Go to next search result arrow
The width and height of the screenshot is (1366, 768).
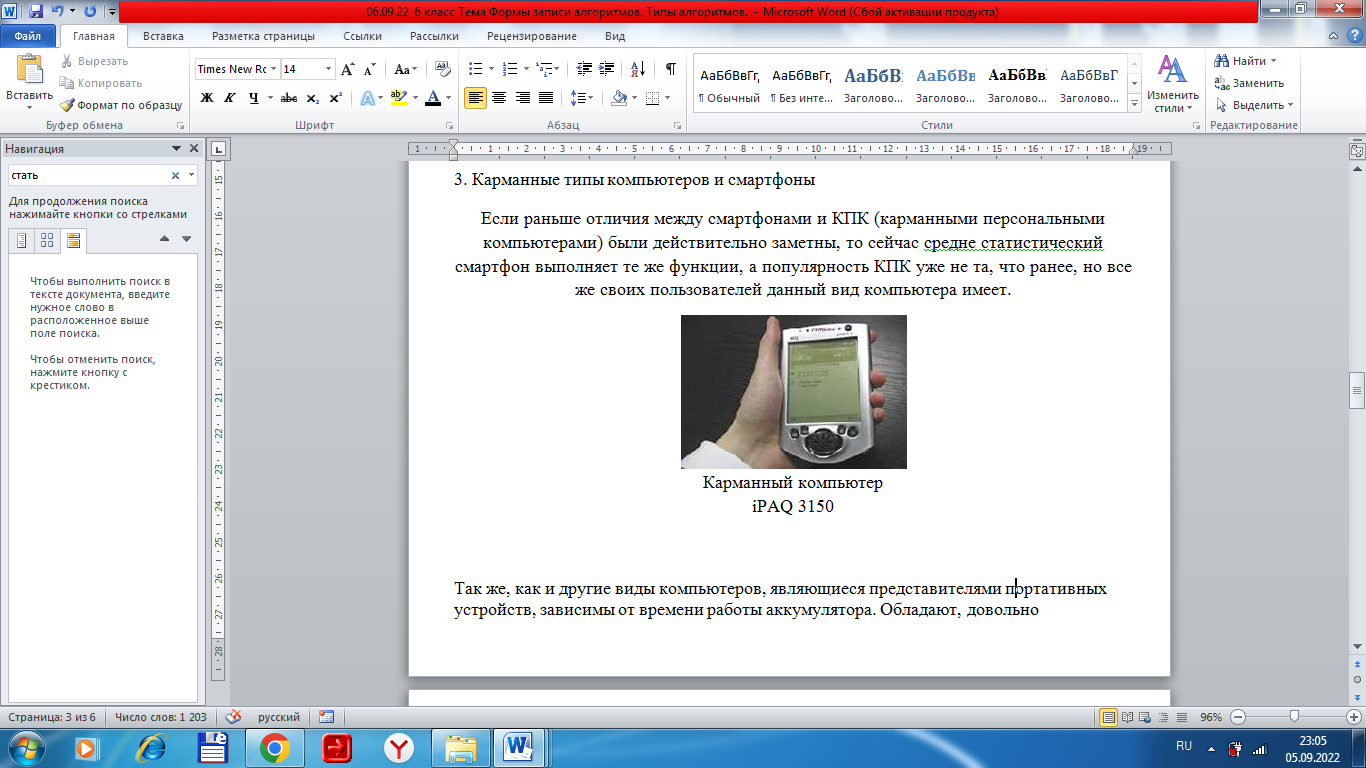(186, 239)
